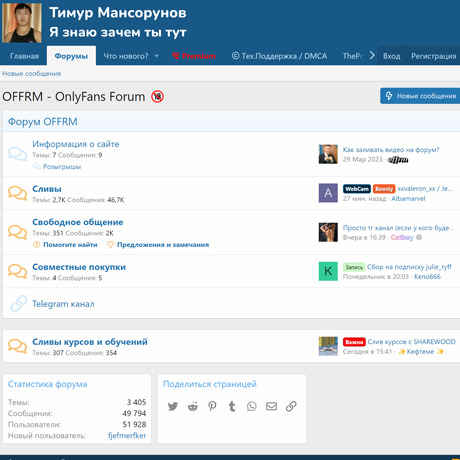
Task: Open the Telegram канал link
Action: [63, 304]
